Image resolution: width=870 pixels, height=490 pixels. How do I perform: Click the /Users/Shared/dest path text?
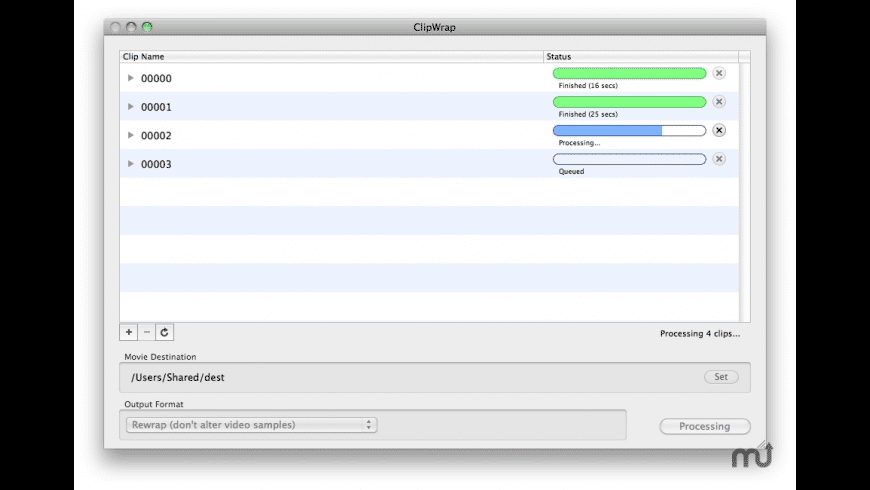coord(178,377)
